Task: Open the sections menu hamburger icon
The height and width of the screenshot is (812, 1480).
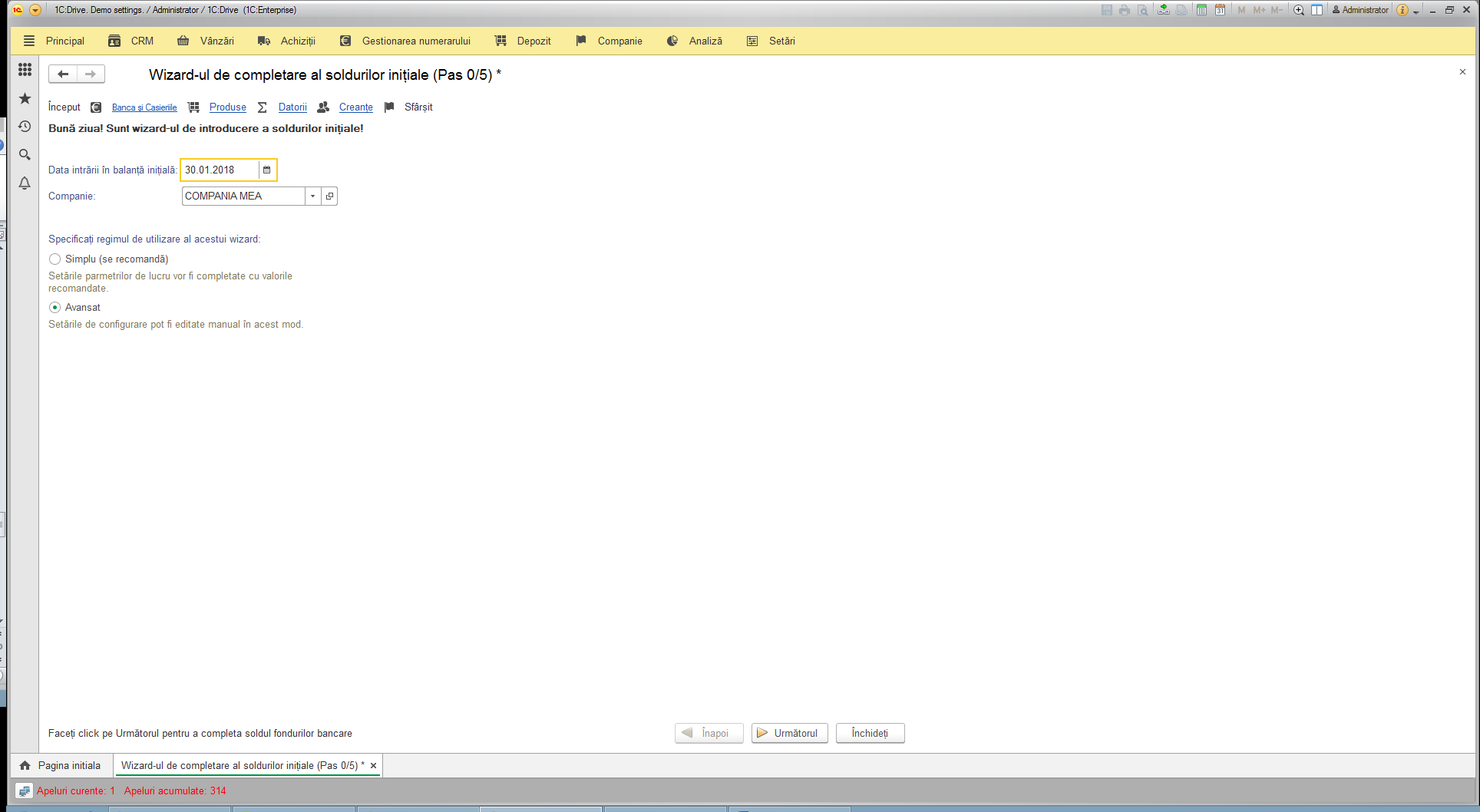Action: (29, 41)
